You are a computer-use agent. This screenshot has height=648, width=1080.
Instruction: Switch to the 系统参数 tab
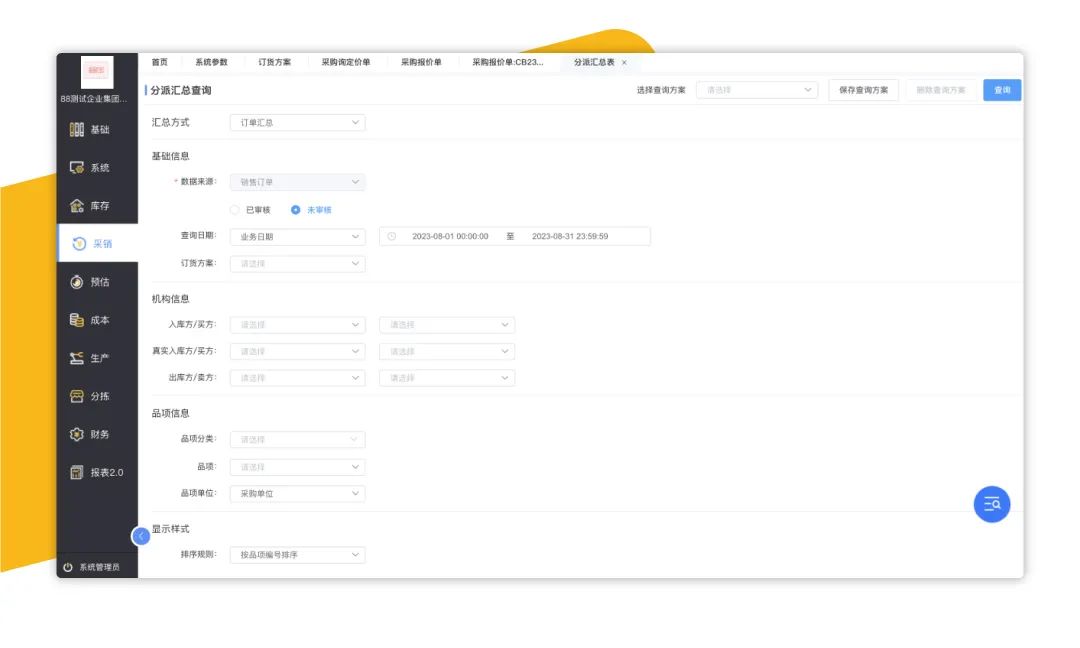coord(211,63)
